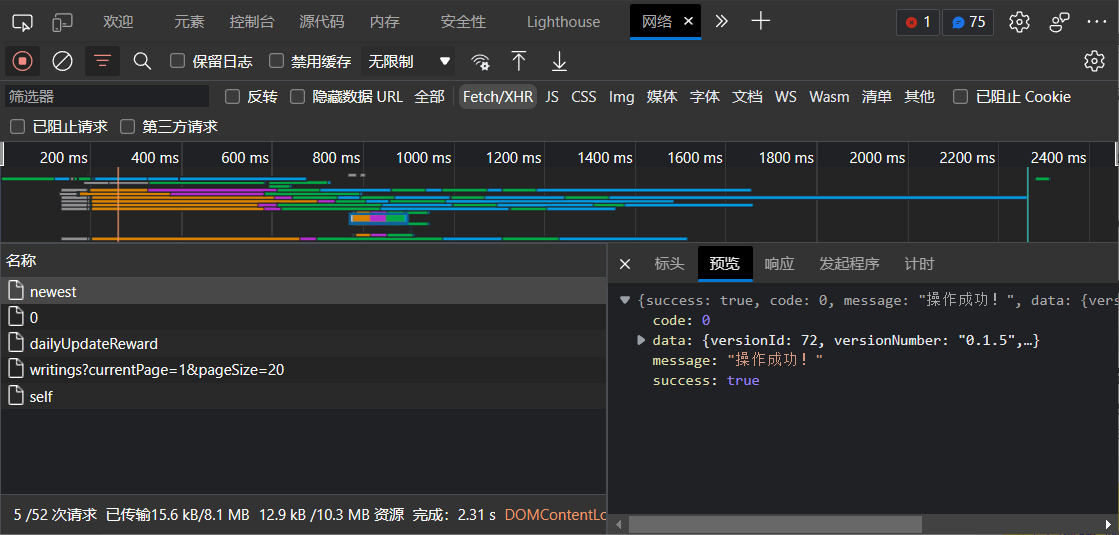Open DevTools settings gear in top bar
Viewport: 1119px width, 535px height.
[x=1019, y=22]
